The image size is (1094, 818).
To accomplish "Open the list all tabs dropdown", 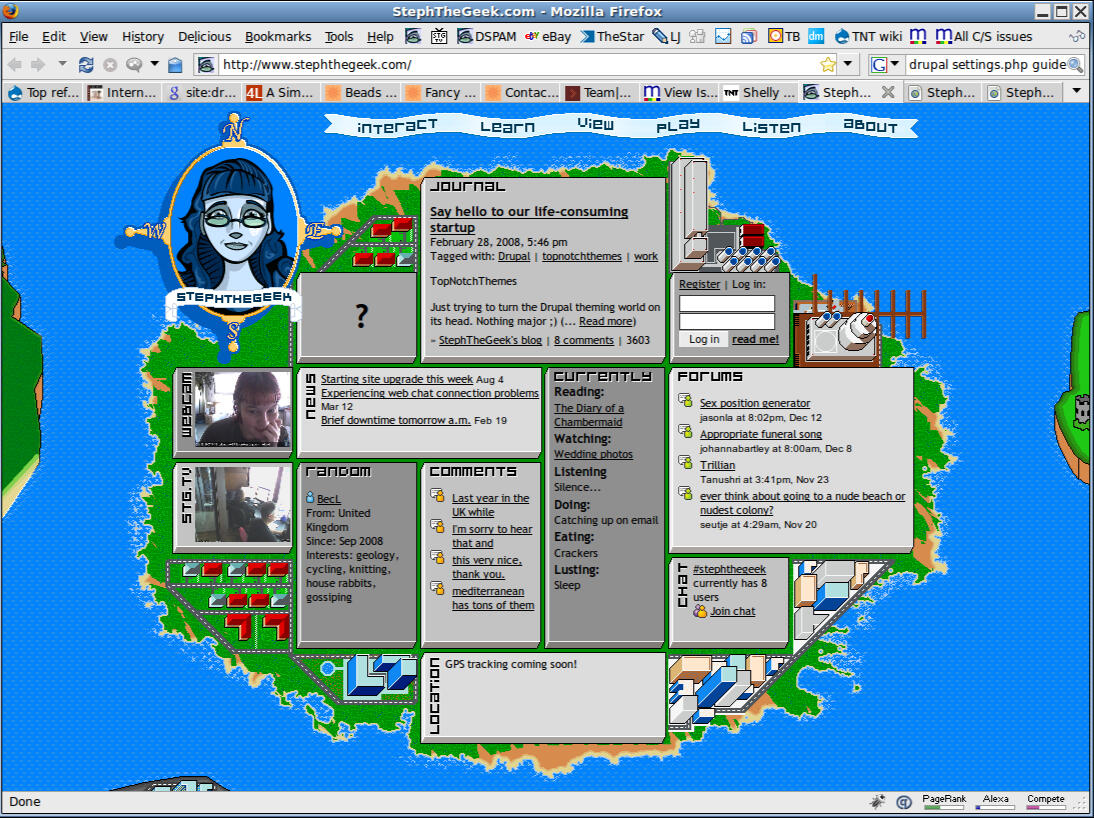I will pyautogui.click(x=1077, y=92).
